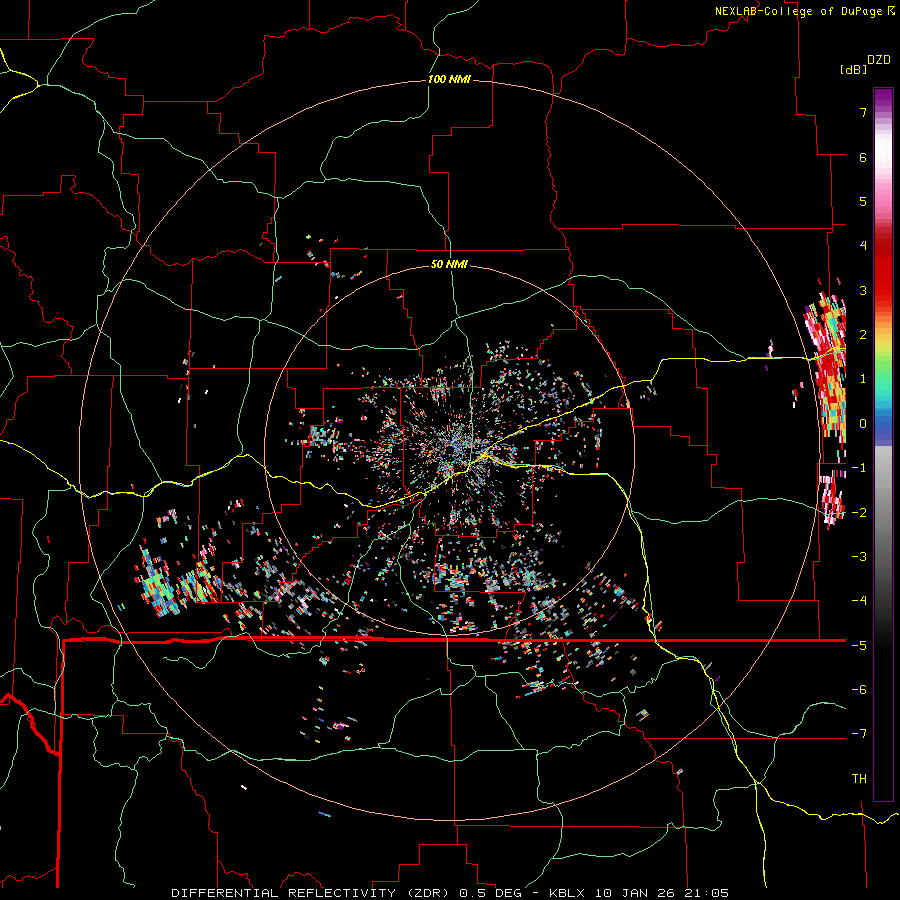Click the Differential Reflectivity KBLX caption

point(450,893)
